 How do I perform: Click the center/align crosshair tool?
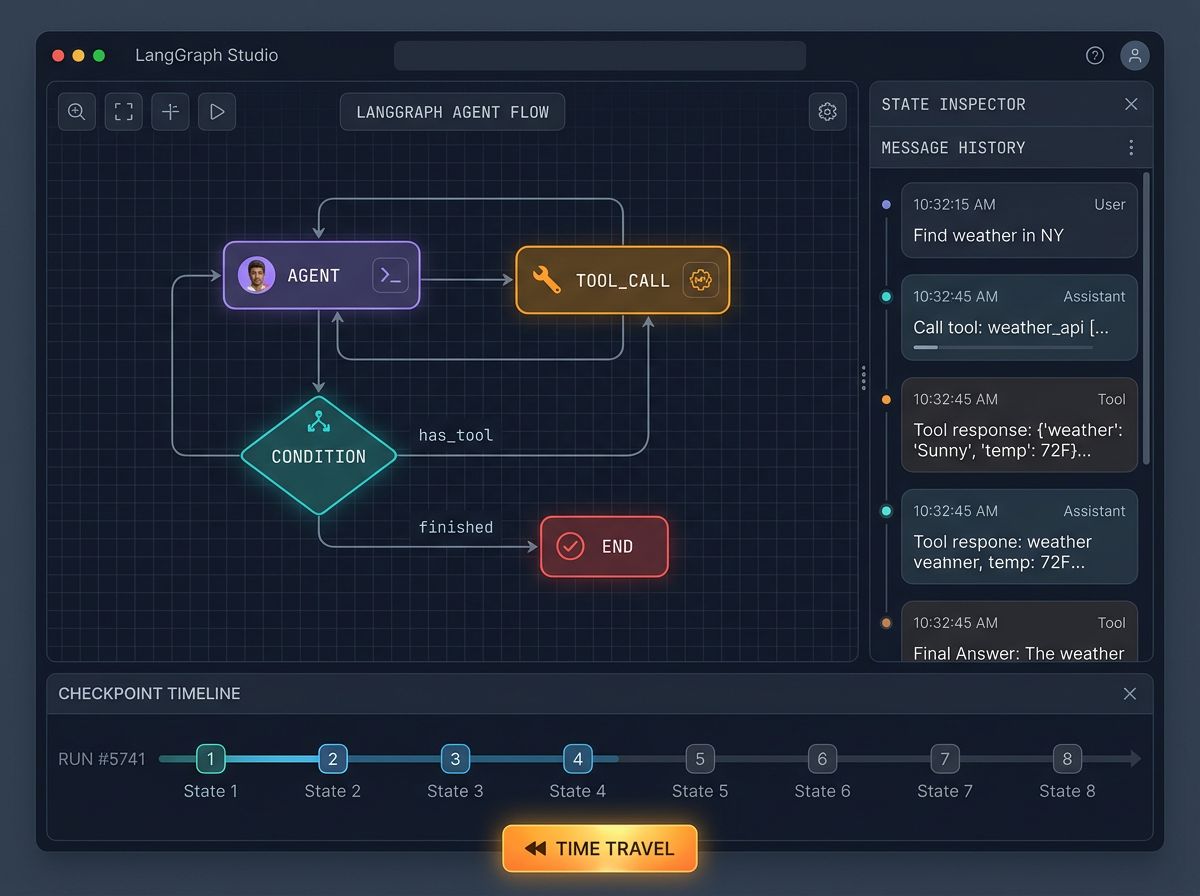170,112
